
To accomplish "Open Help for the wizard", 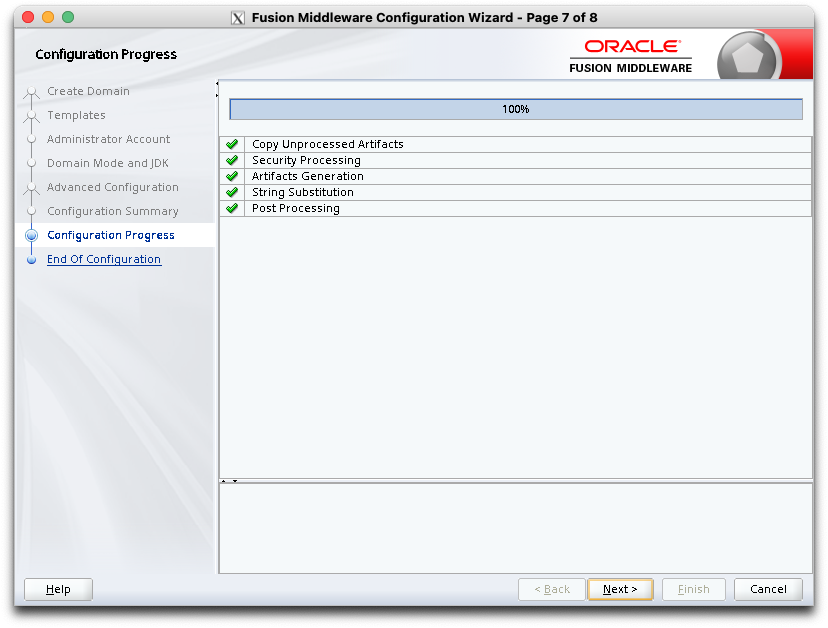I will (58, 589).
